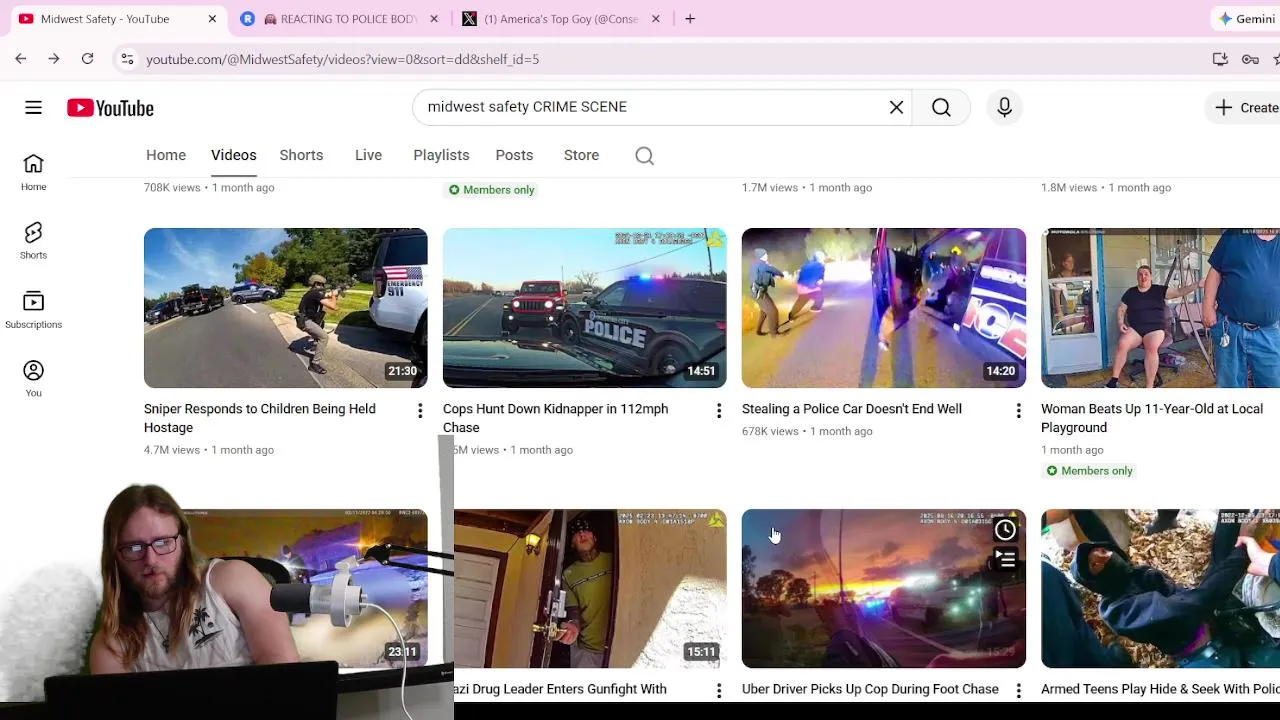Search within channel using magnifier icon
This screenshot has width=1280, height=720.
click(x=644, y=155)
